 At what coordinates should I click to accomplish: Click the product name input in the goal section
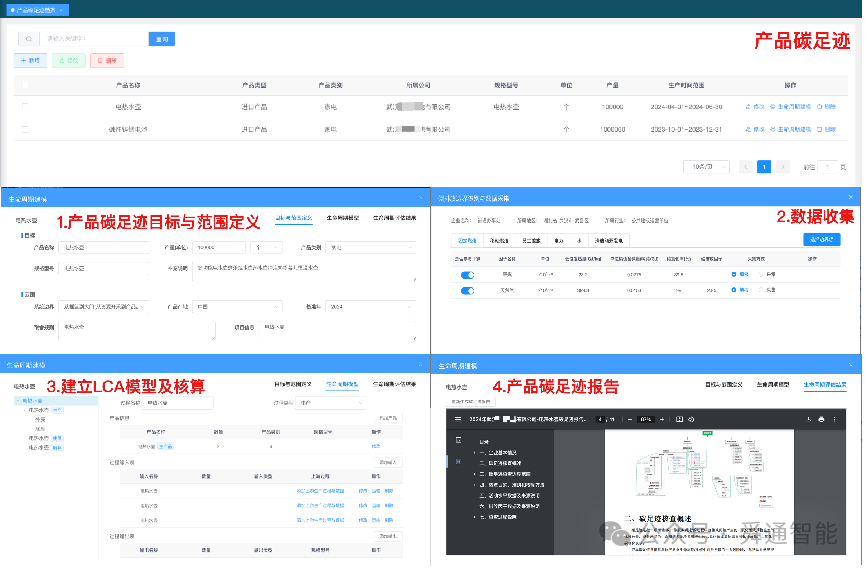click(104, 248)
